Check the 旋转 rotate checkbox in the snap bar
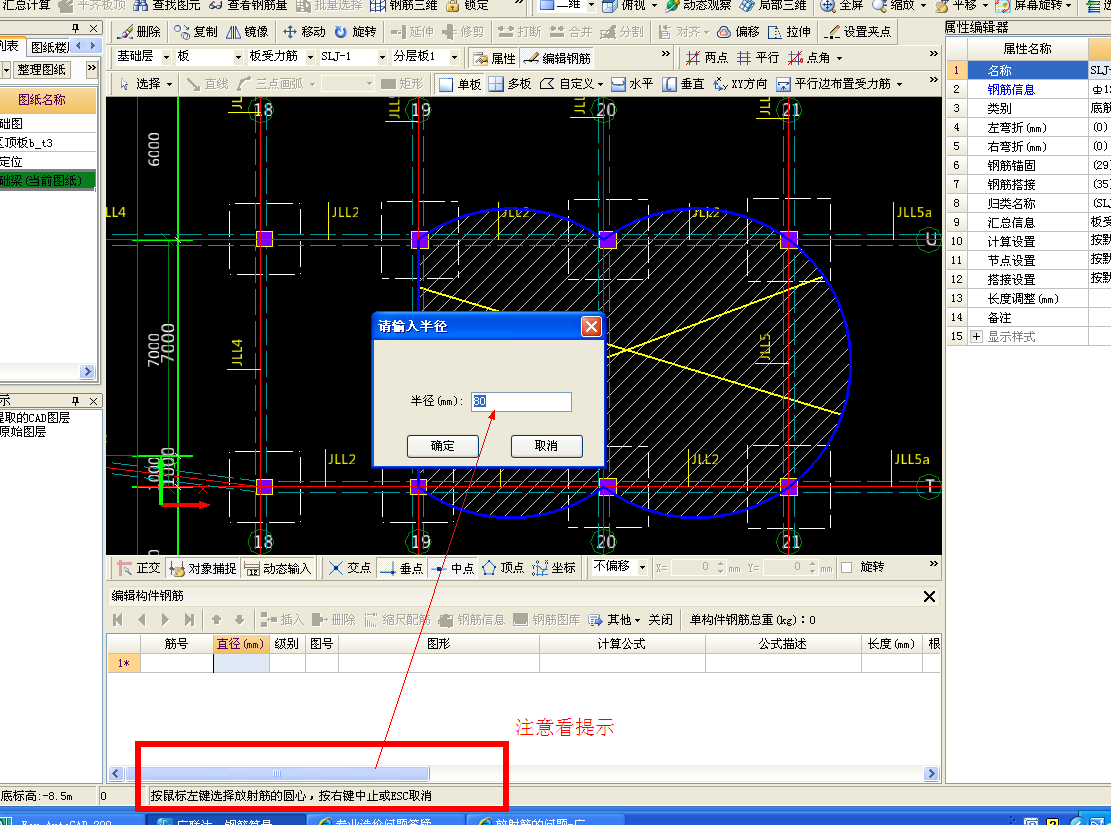Screen dimensions: 1111x825 [x=846, y=568]
